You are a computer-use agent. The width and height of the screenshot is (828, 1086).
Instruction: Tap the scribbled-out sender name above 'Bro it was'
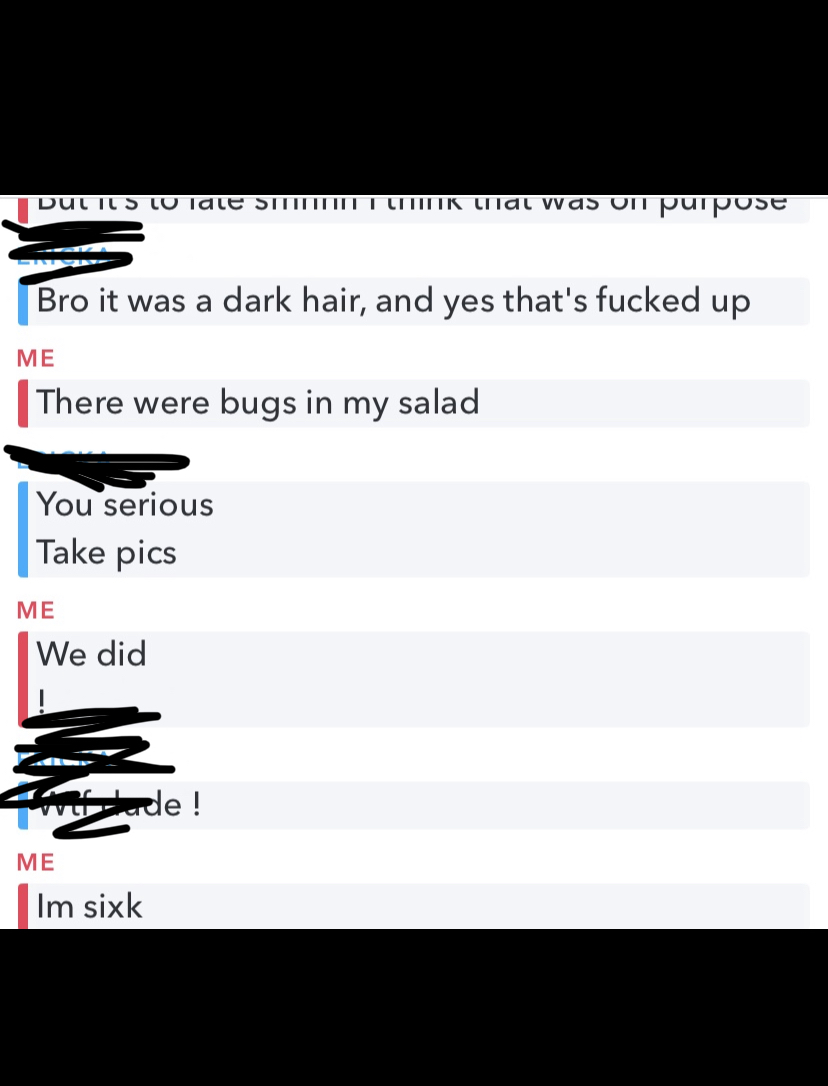tap(73, 251)
